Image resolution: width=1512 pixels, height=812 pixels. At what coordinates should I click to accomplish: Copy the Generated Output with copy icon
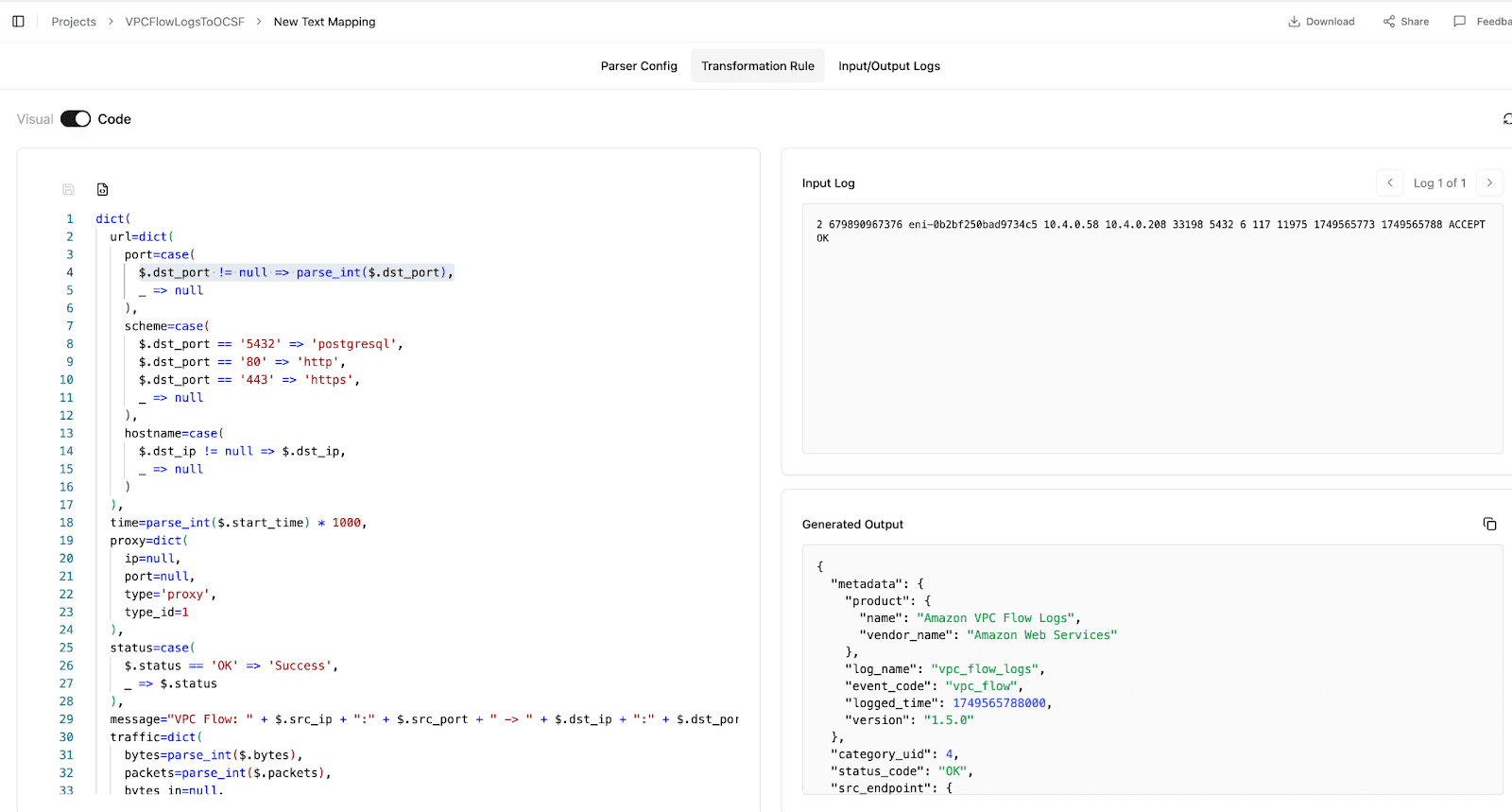click(1489, 524)
